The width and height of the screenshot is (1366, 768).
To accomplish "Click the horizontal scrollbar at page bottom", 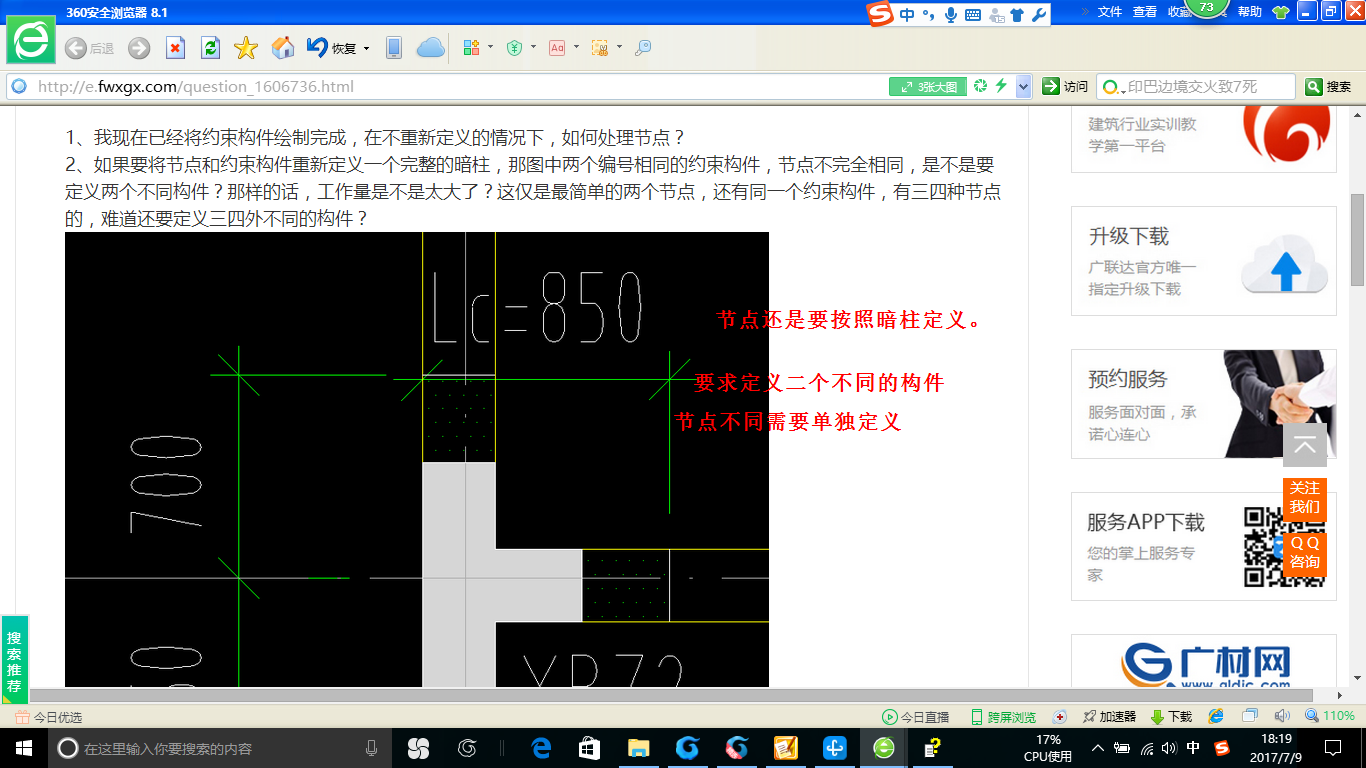I will 670,695.
